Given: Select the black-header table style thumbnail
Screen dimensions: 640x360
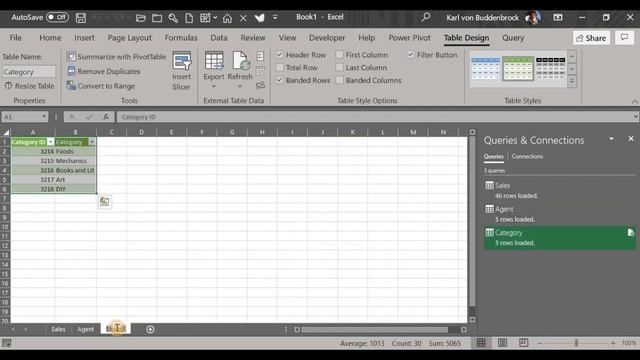Looking at the screenshot, I should (x=551, y=68).
